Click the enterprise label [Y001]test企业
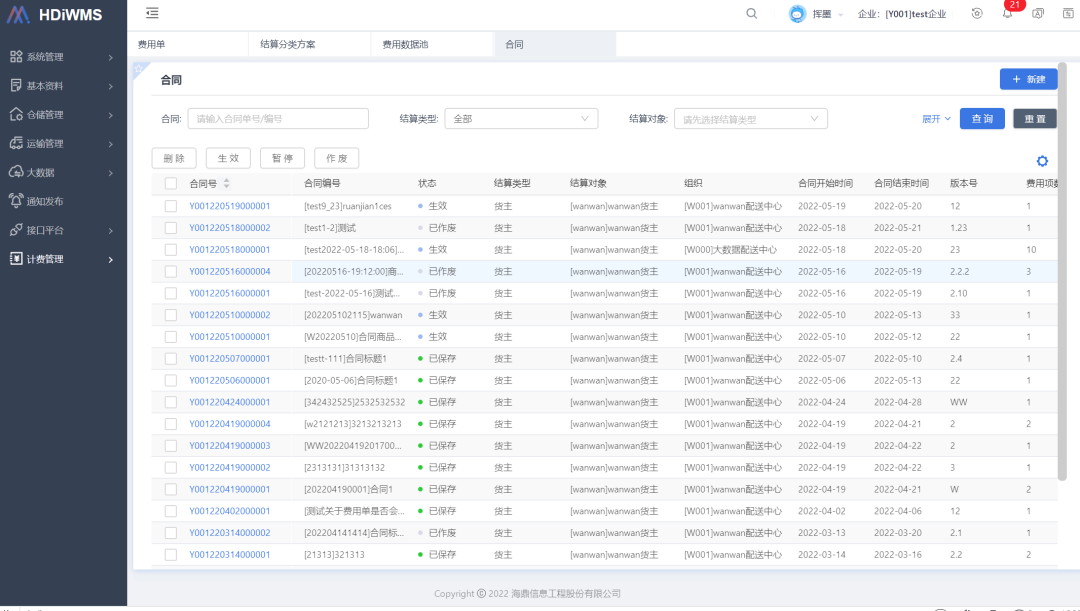 (x=916, y=14)
